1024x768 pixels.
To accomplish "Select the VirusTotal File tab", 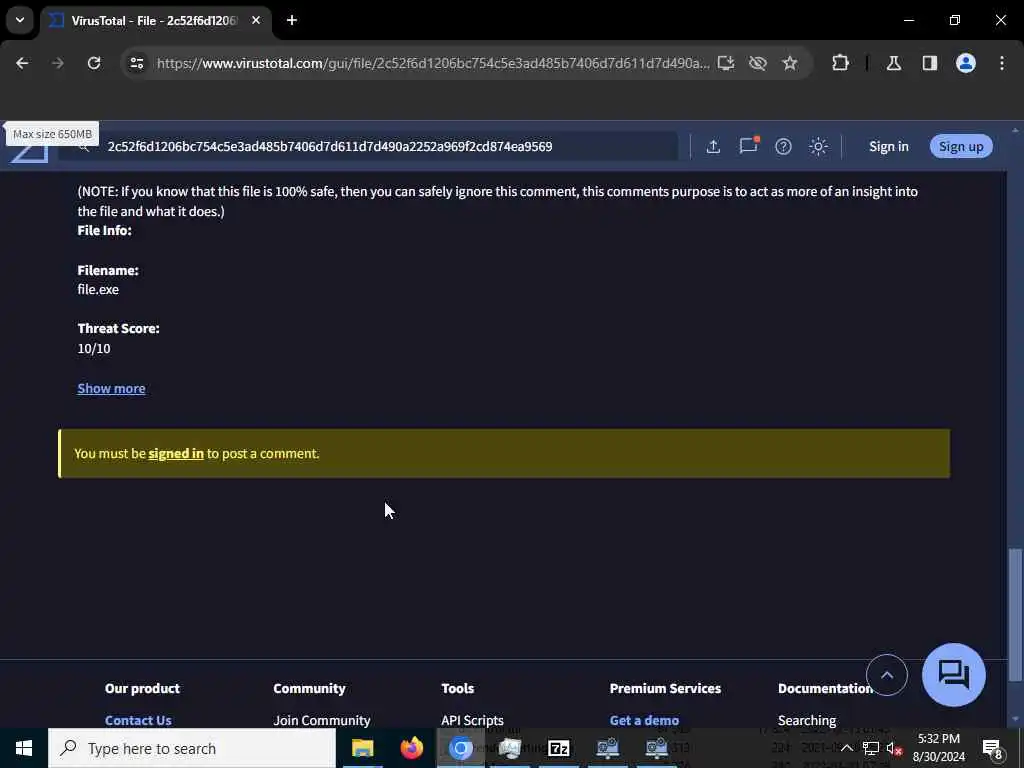I will [155, 21].
